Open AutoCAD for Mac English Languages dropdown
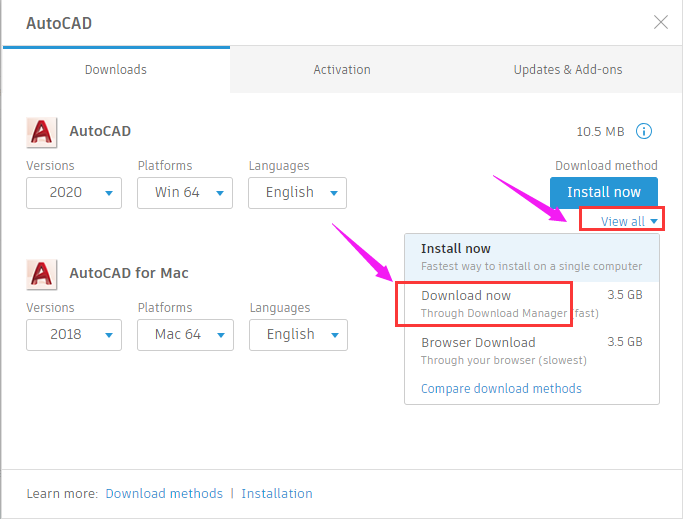 [298, 335]
